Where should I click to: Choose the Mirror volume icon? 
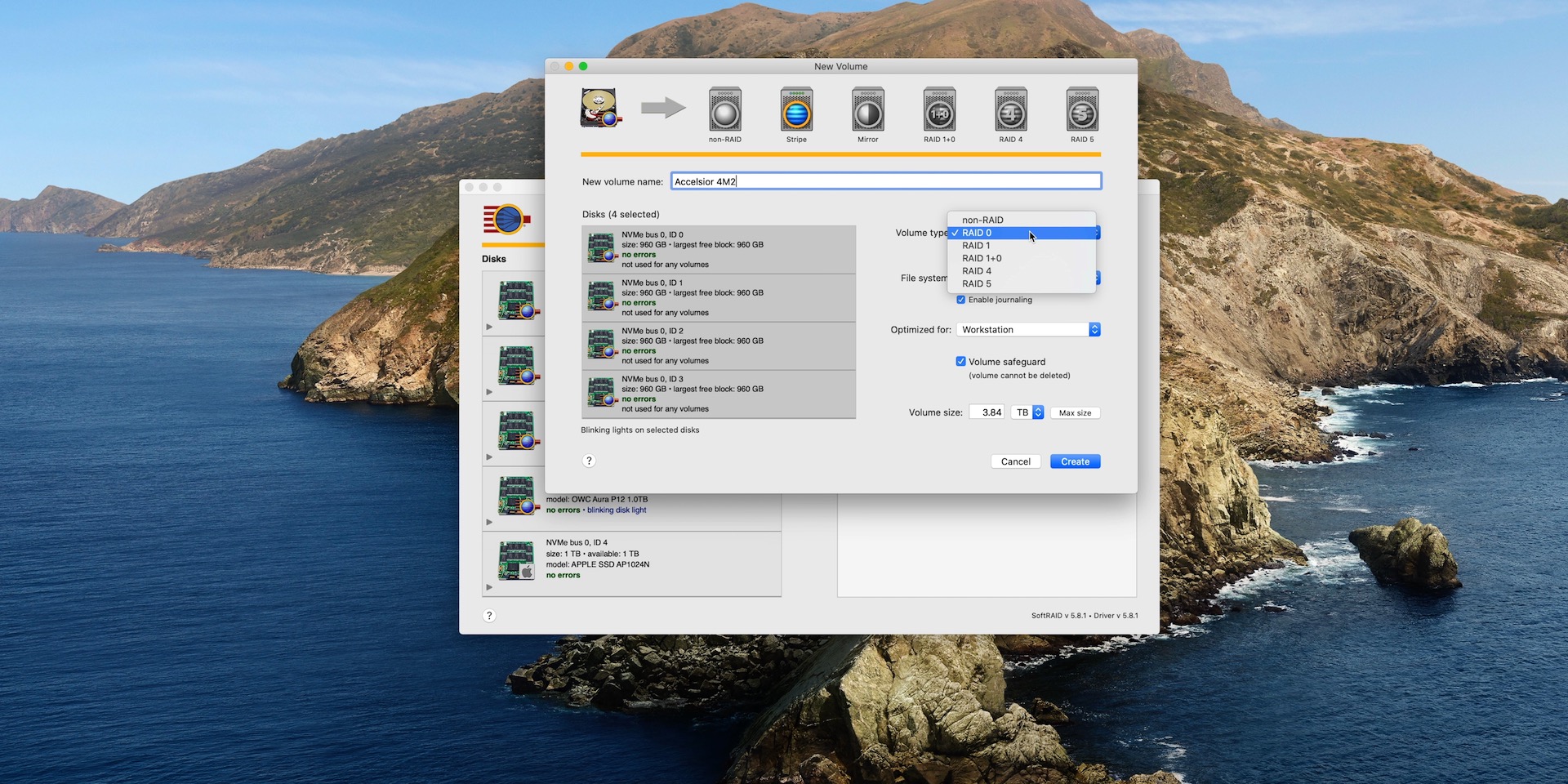coord(867,110)
